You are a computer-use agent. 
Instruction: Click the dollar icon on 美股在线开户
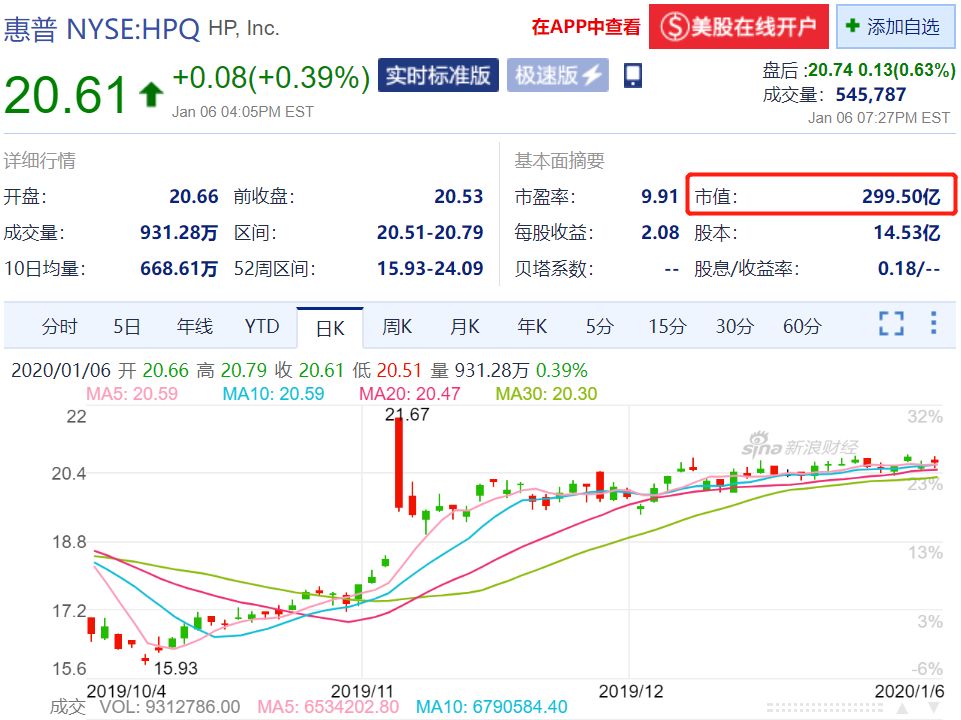674,27
